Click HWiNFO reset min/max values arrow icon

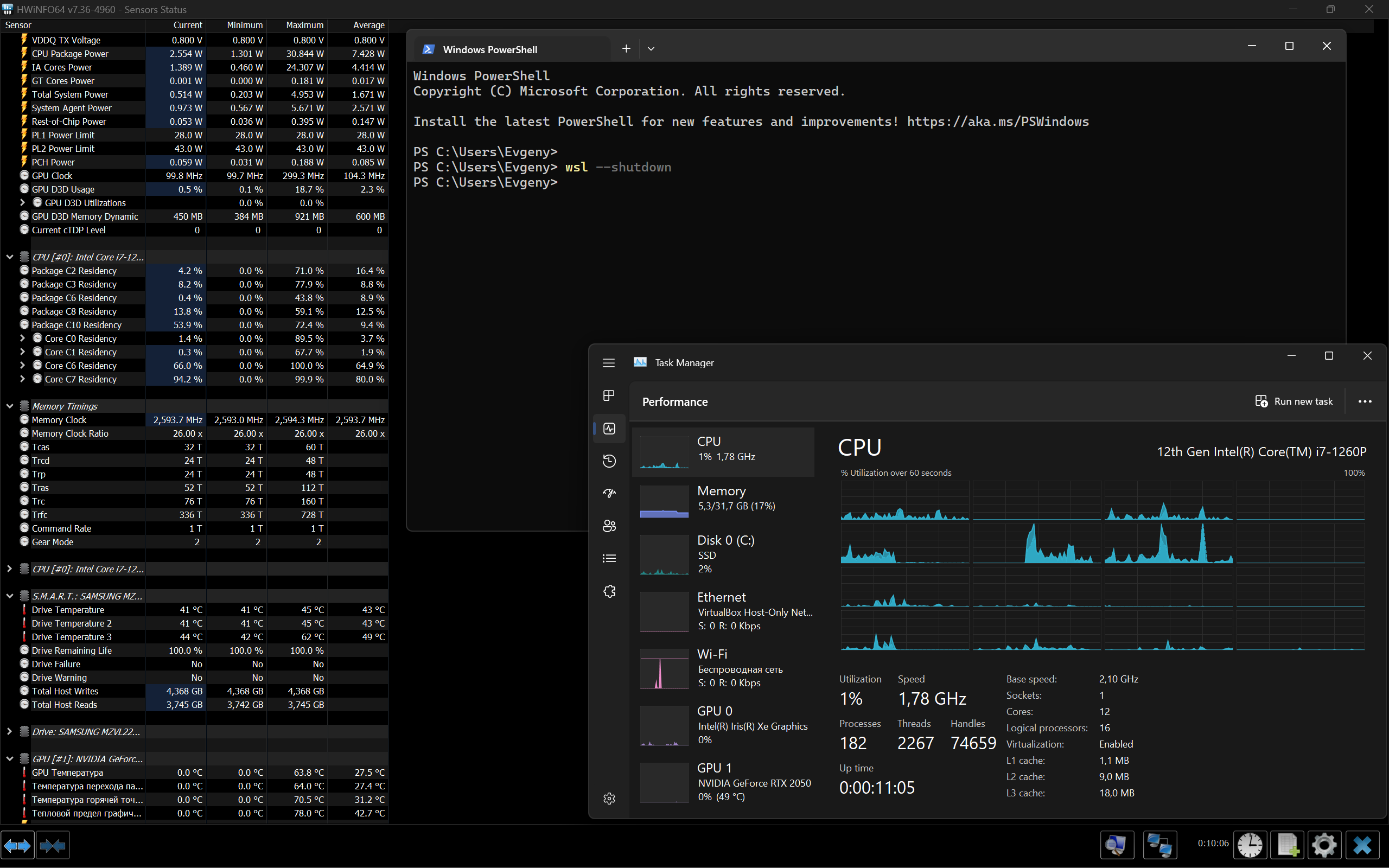coord(17,845)
